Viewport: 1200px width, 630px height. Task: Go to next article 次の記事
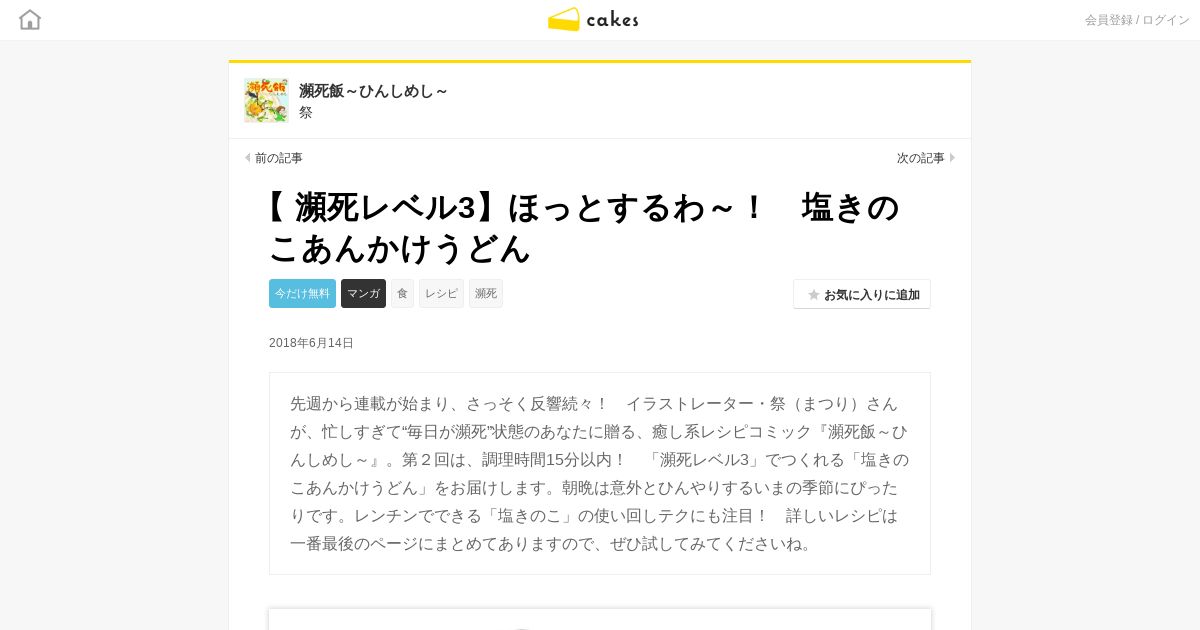click(x=920, y=158)
